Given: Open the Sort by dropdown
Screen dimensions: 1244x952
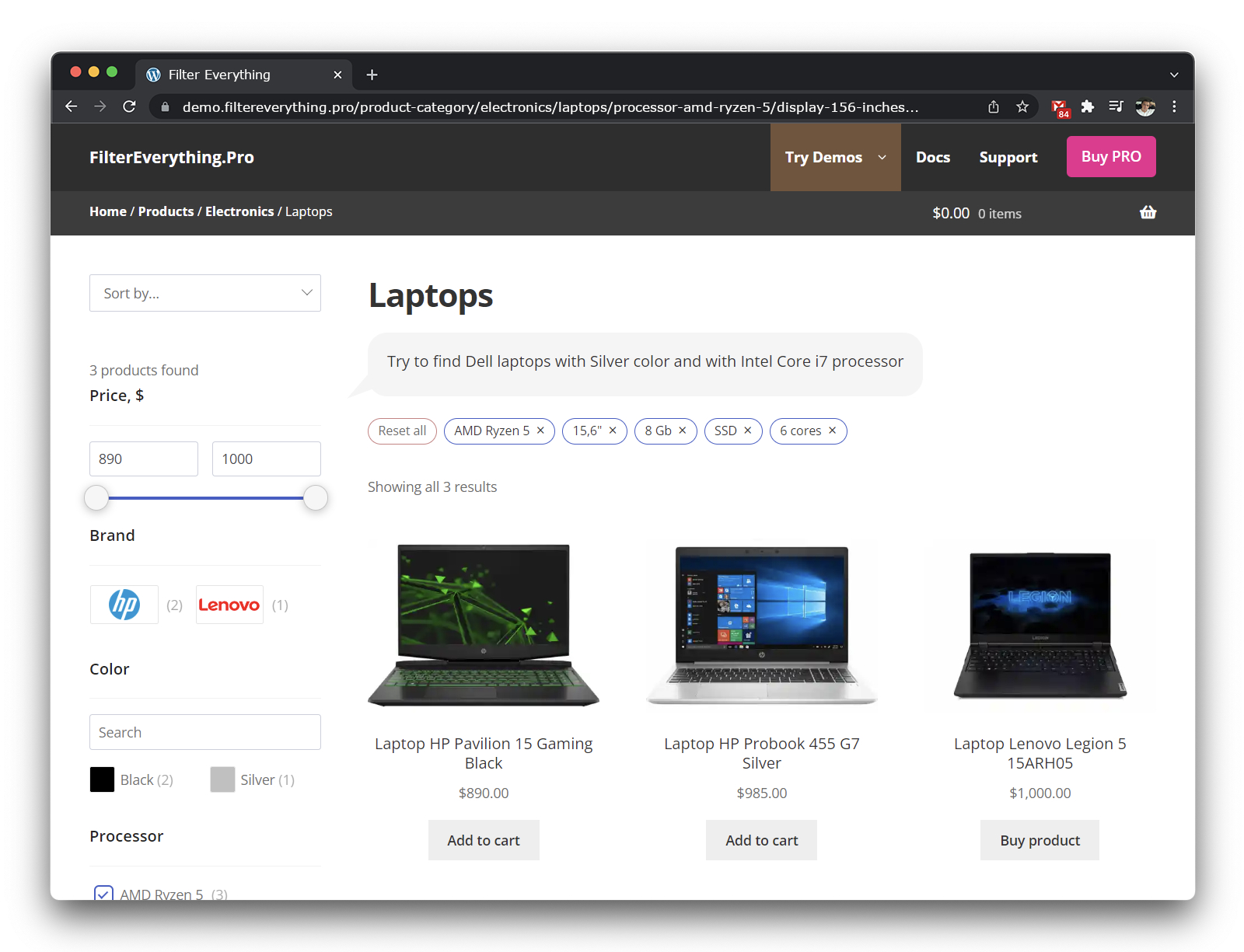Looking at the screenshot, I should [x=205, y=293].
